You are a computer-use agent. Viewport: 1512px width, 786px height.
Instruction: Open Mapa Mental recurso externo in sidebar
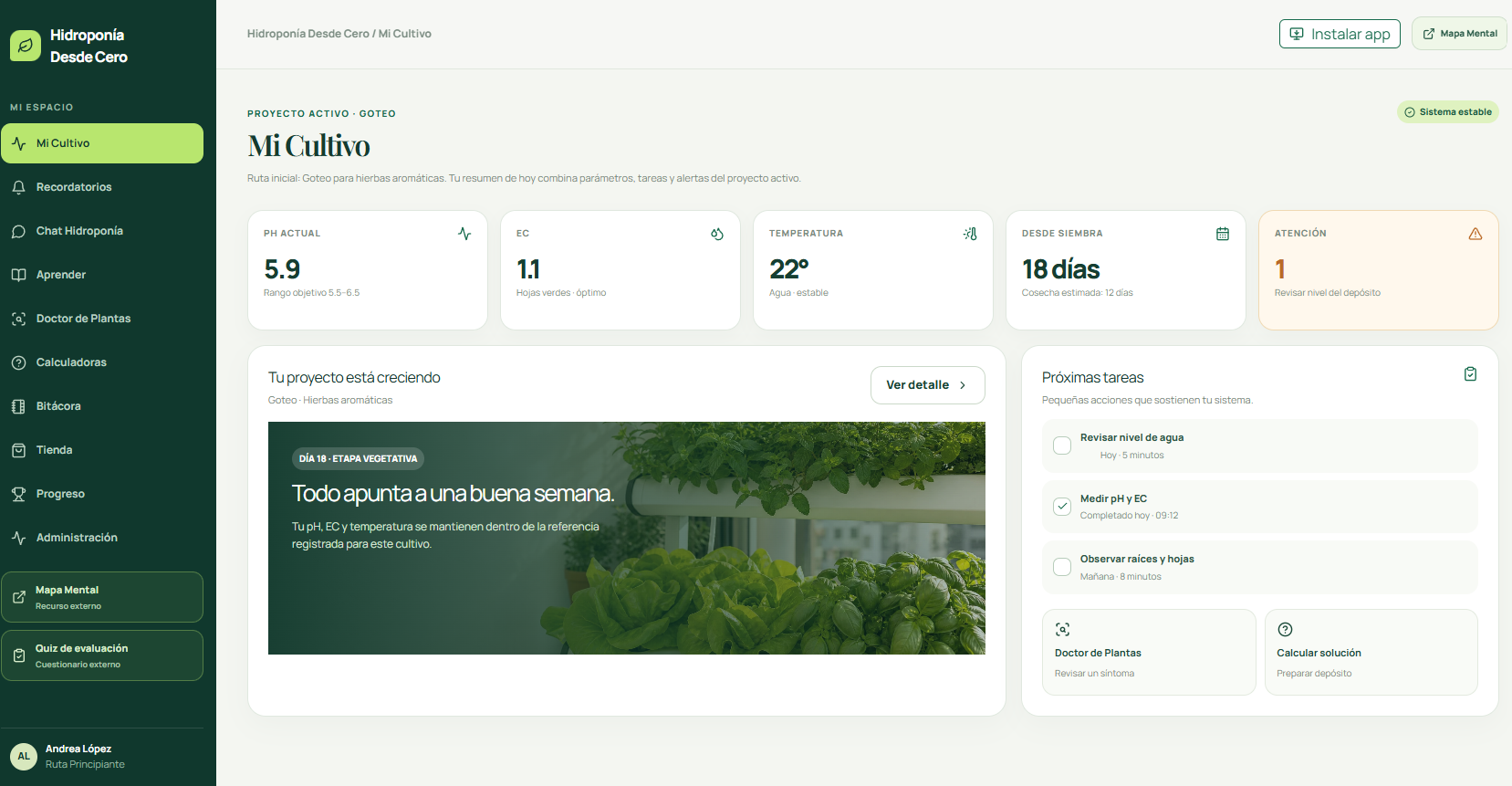tap(102, 597)
